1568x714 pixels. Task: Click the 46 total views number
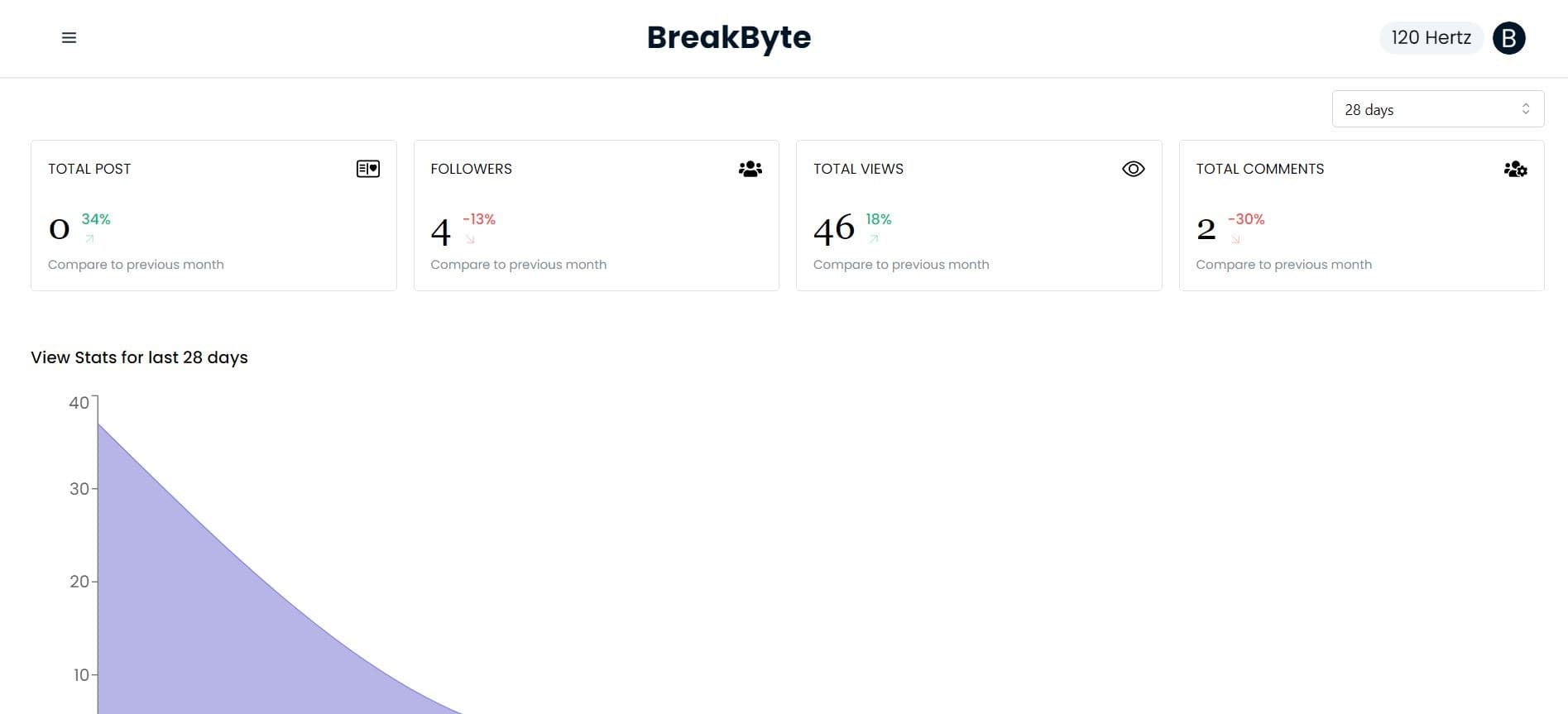pos(834,228)
